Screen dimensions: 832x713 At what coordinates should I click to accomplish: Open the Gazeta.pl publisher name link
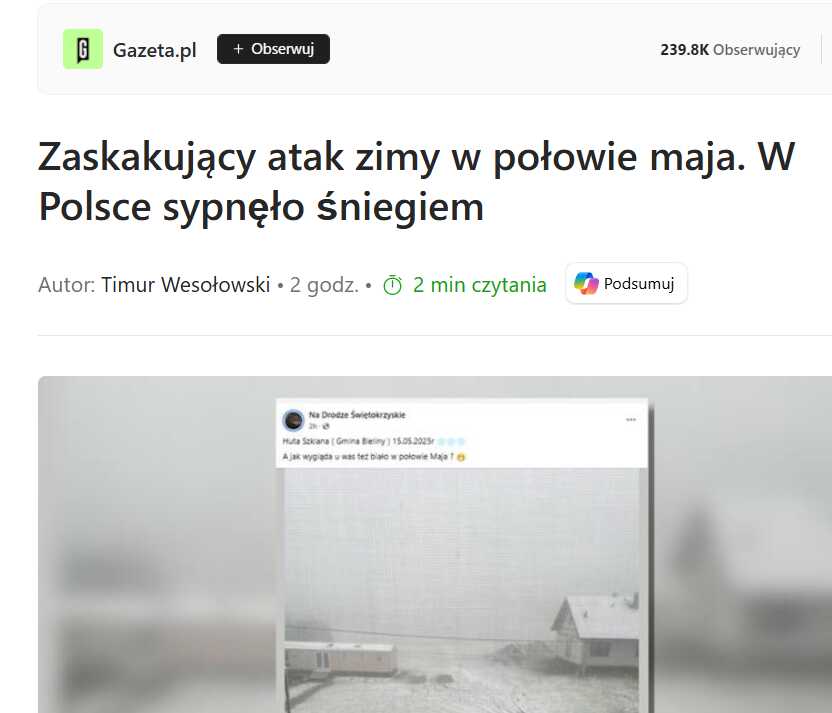click(x=154, y=50)
